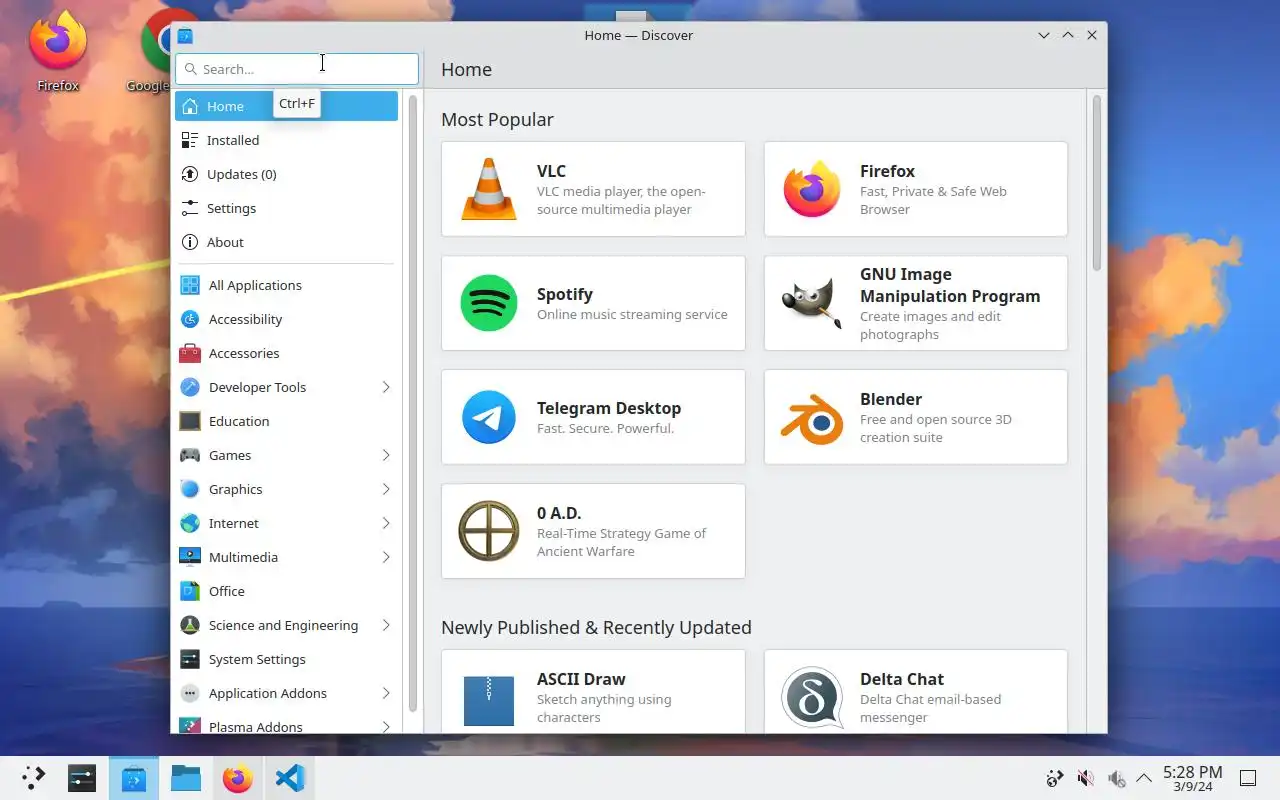Select the Firefox card title text

[x=887, y=171]
